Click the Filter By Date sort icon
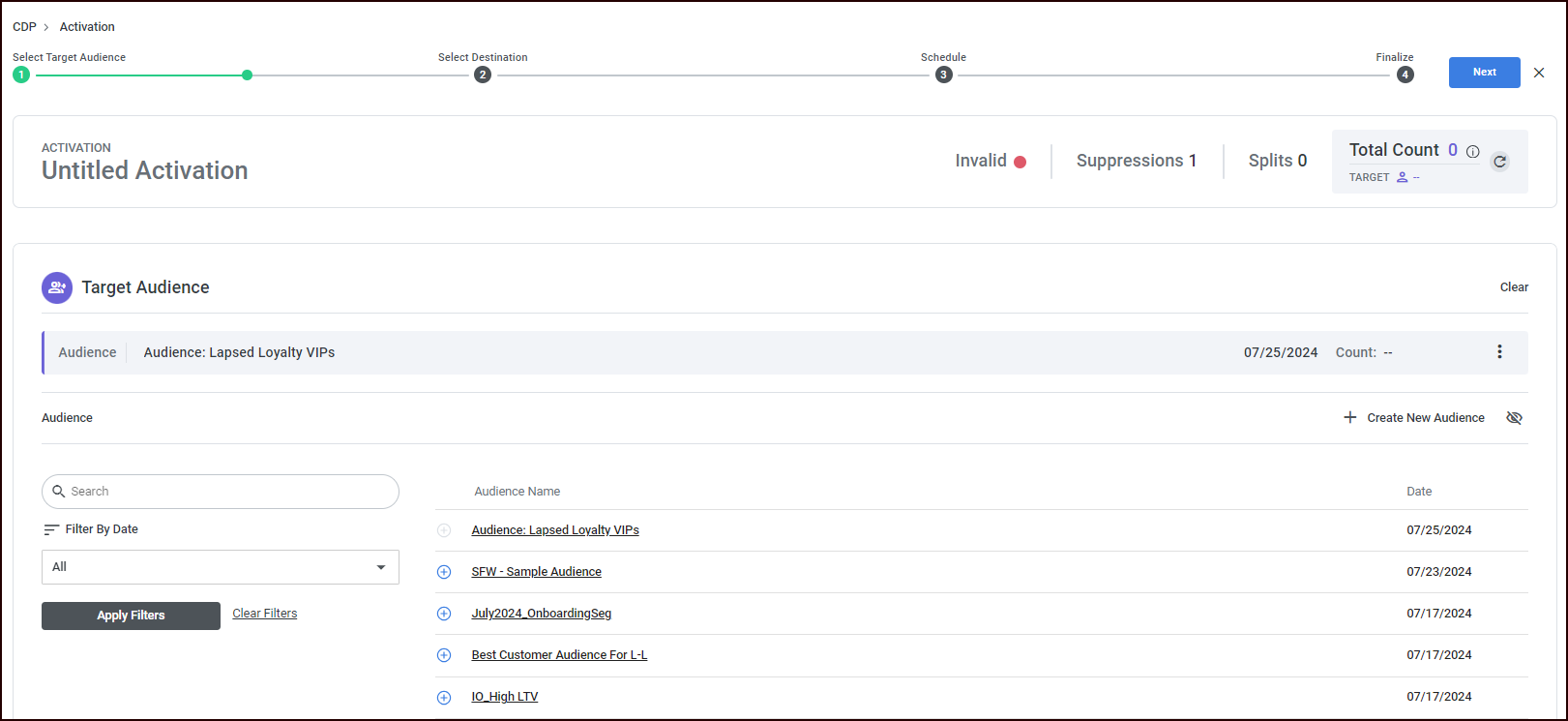The image size is (1568, 721). (x=51, y=529)
